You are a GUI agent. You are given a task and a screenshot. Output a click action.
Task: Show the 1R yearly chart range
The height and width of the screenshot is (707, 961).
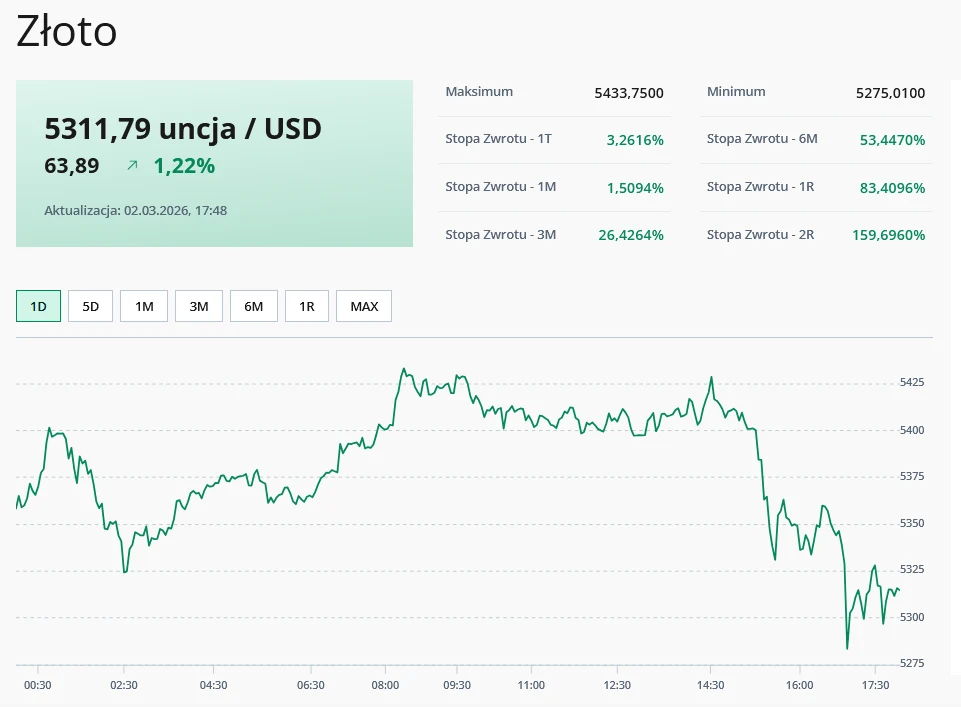307,306
